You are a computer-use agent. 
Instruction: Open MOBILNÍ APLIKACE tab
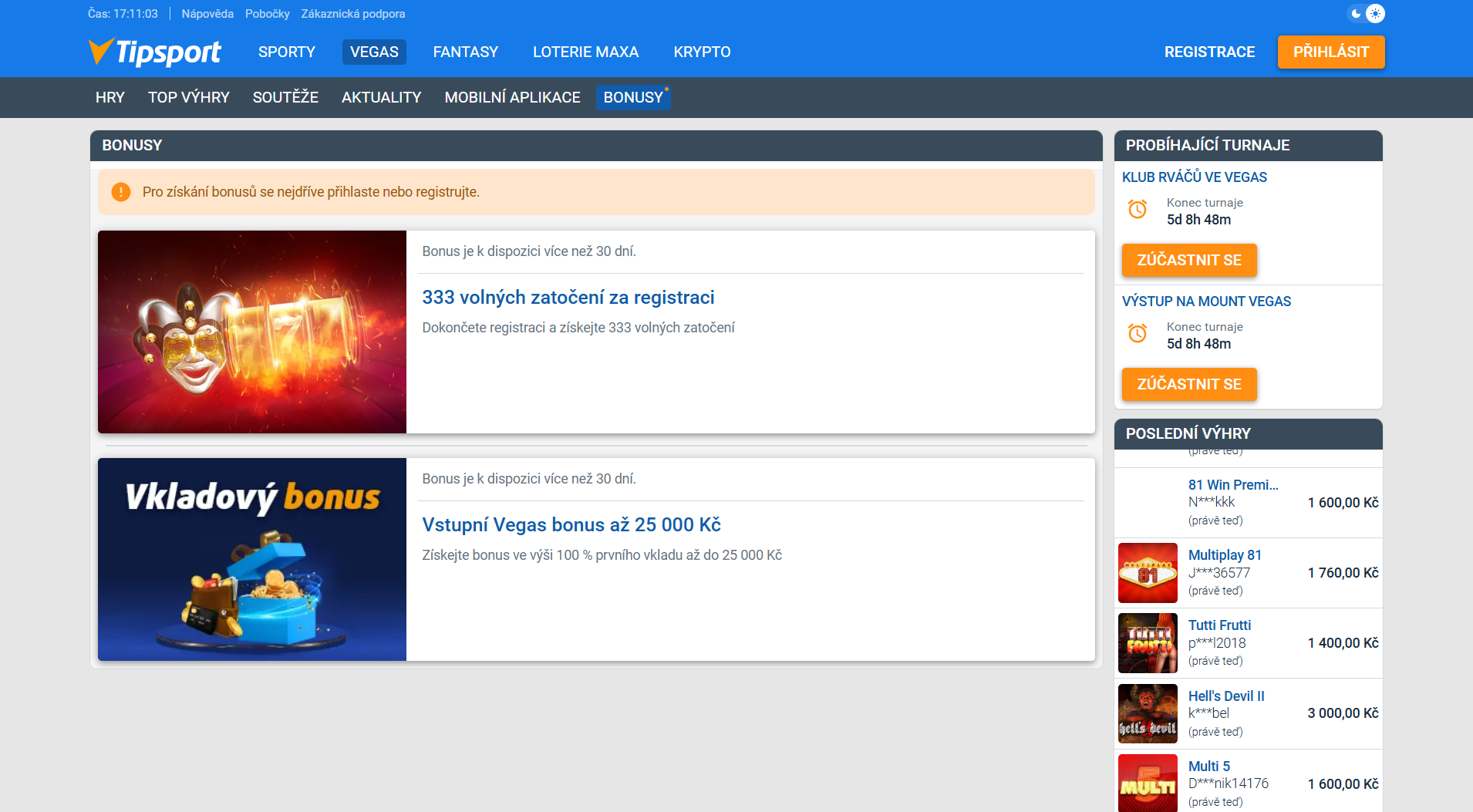[513, 97]
